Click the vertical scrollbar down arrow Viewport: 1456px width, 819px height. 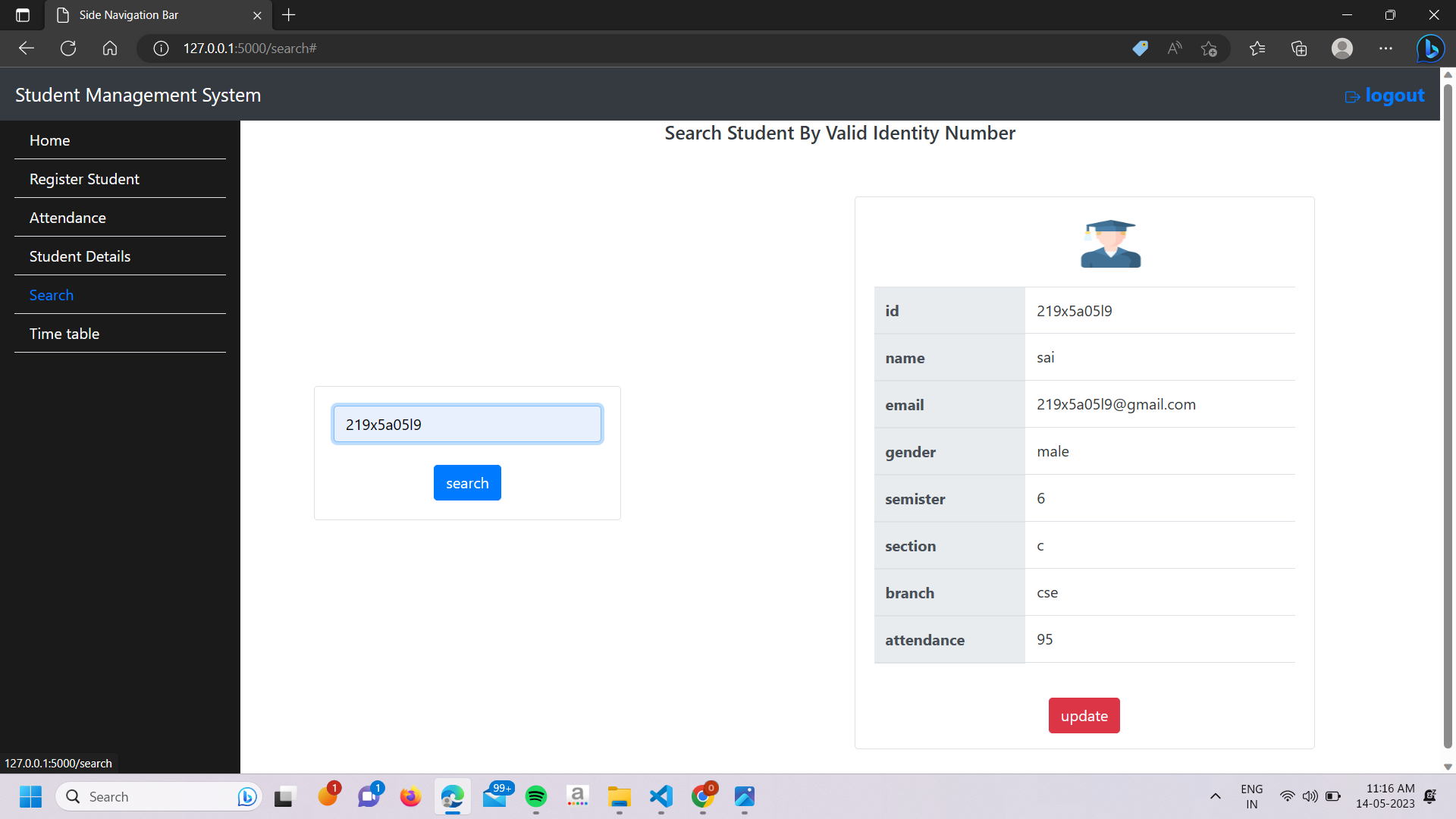tap(1448, 766)
